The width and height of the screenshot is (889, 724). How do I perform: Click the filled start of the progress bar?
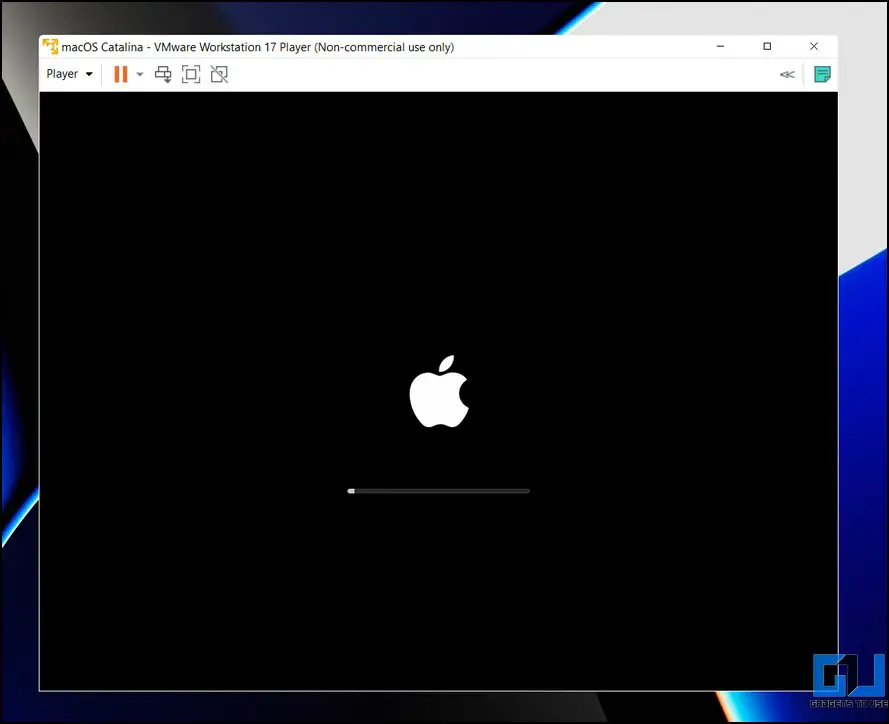point(350,491)
